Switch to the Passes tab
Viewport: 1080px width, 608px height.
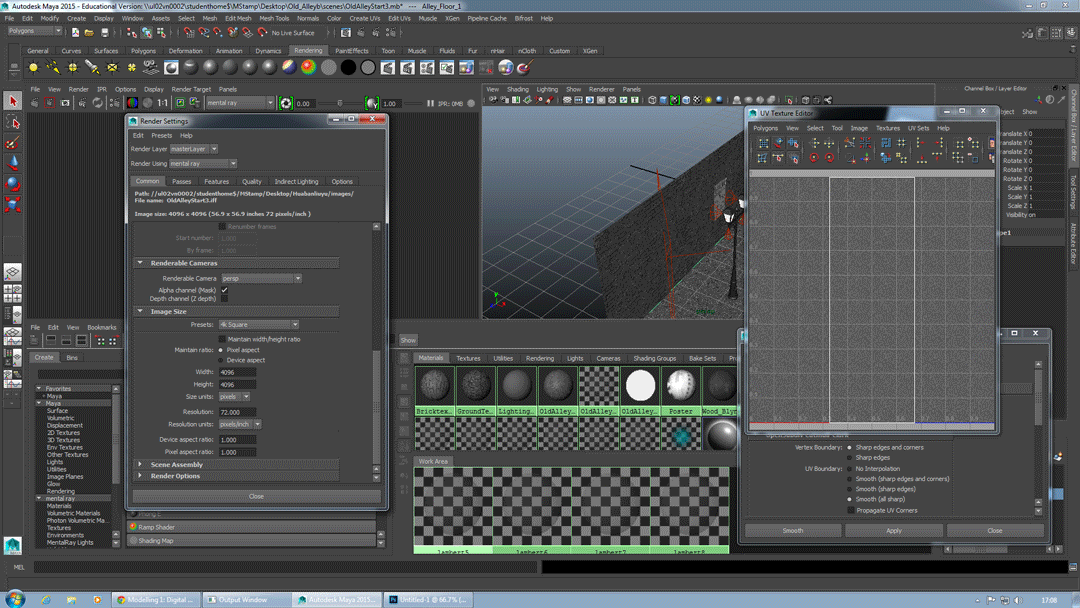tap(182, 182)
